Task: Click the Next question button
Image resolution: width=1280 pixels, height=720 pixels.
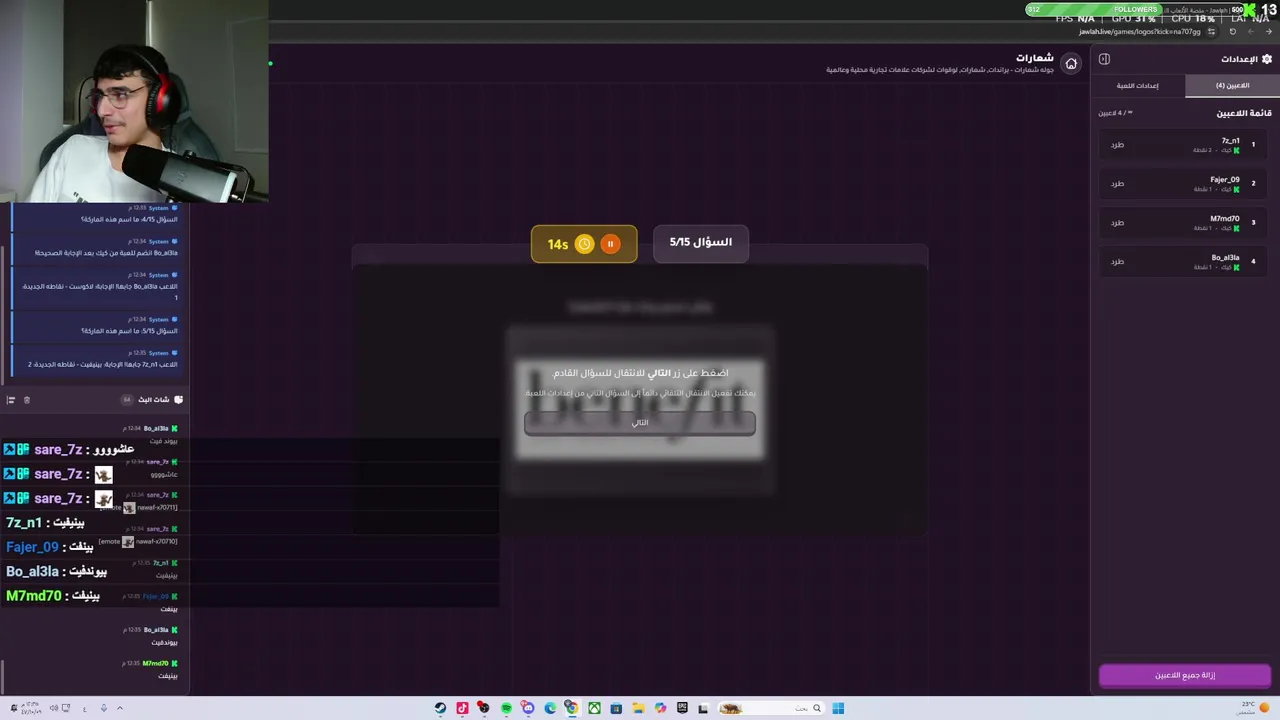Action: (x=640, y=422)
